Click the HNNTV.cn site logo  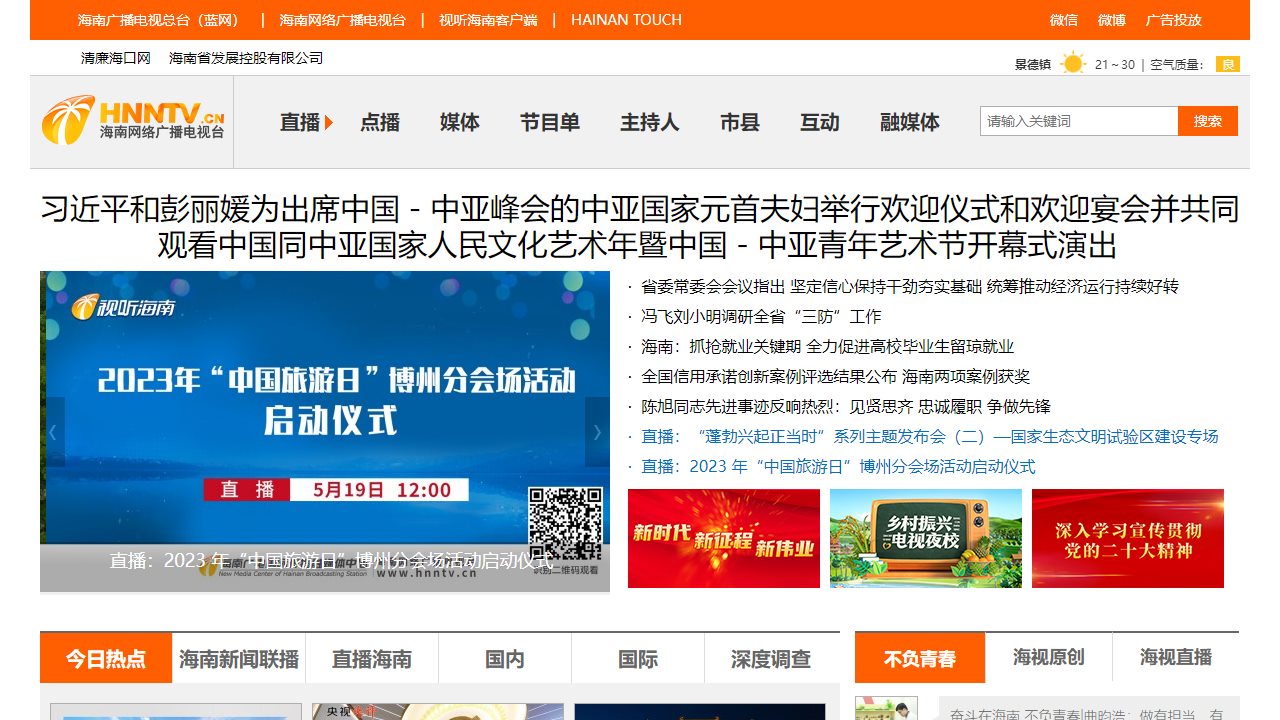[133, 120]
